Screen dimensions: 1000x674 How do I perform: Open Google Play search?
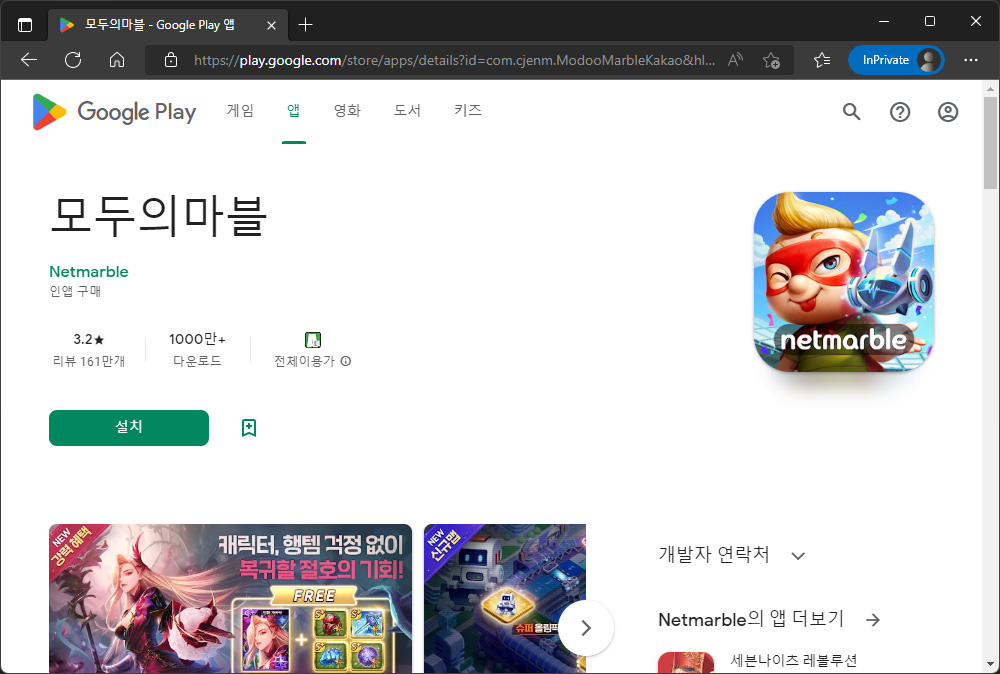tap(851, 112)
